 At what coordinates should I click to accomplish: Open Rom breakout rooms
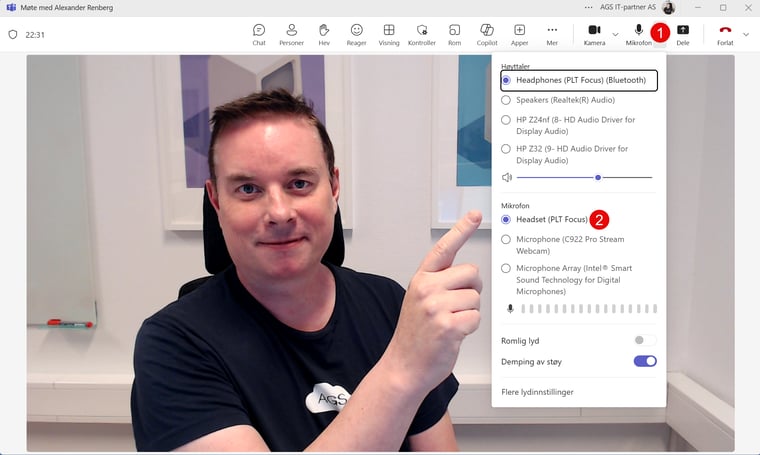[x=454, y=34]
